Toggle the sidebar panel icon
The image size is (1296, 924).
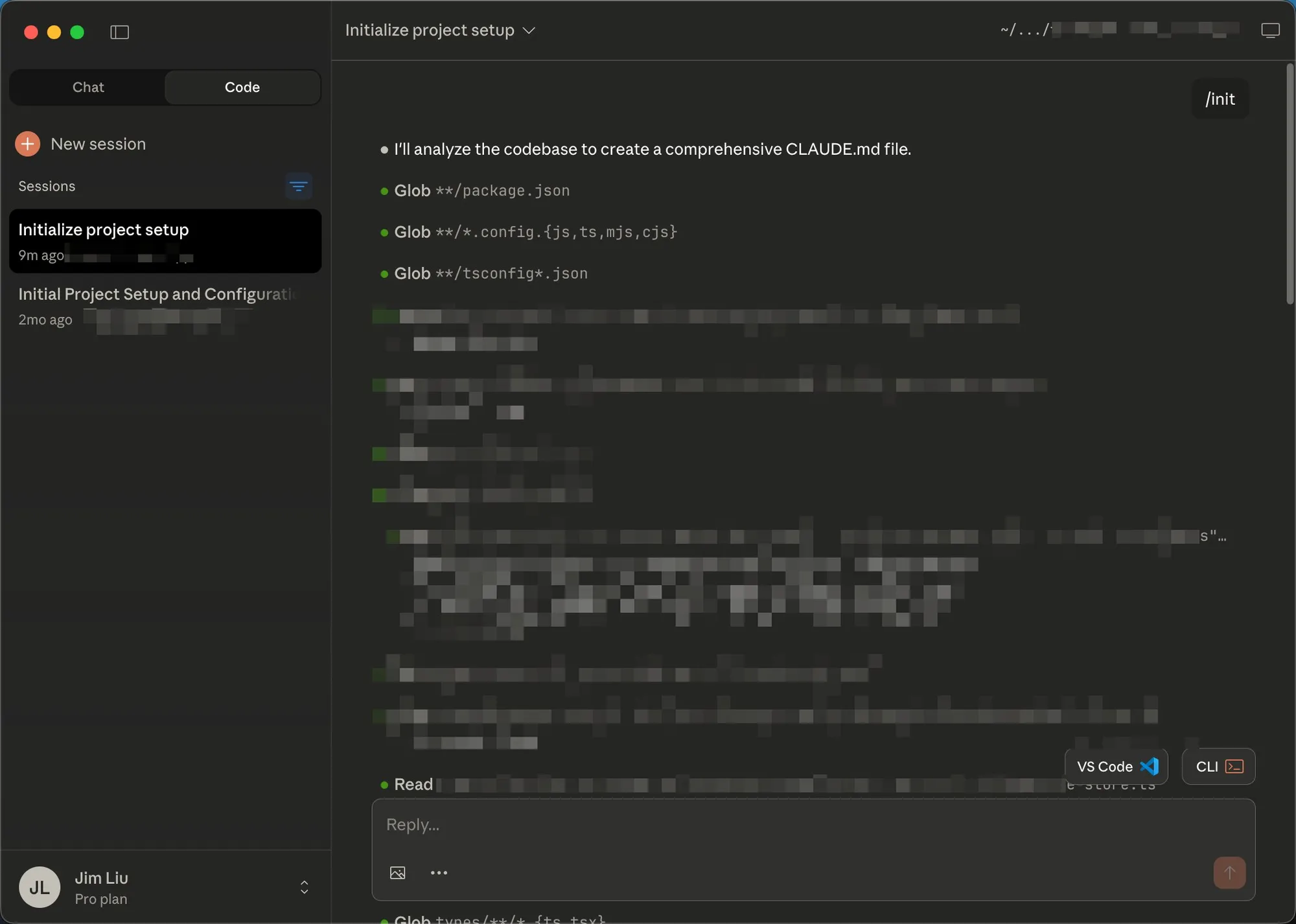coord(120,32)
